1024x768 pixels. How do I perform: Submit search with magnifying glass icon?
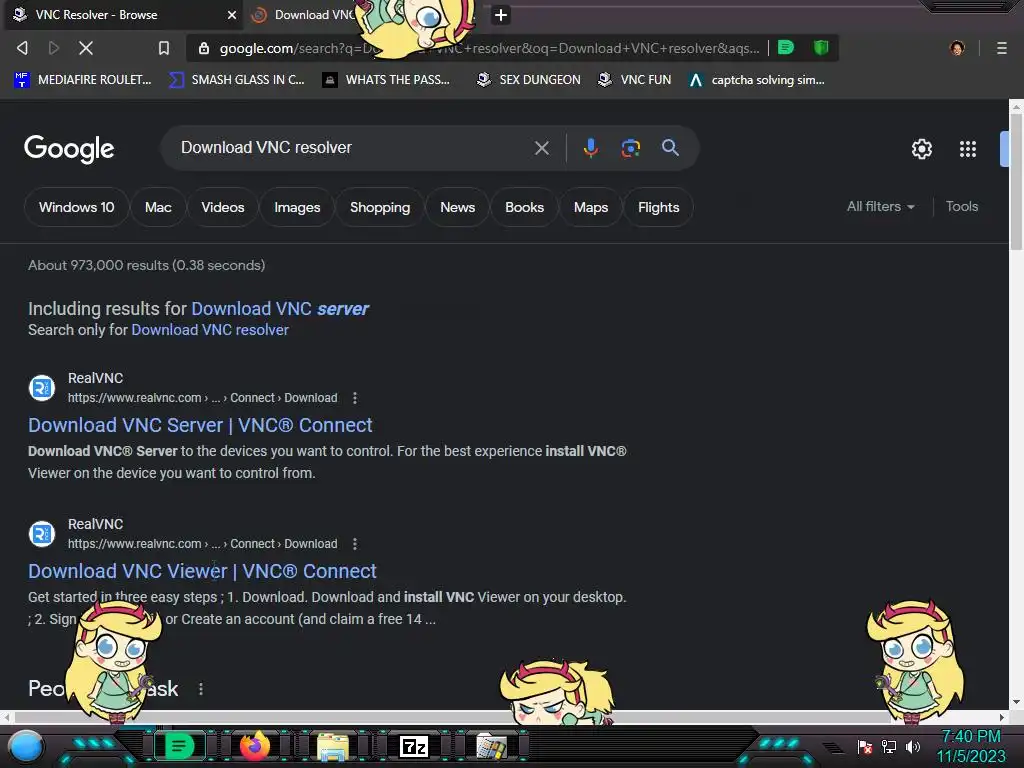[x=670, y=148]
